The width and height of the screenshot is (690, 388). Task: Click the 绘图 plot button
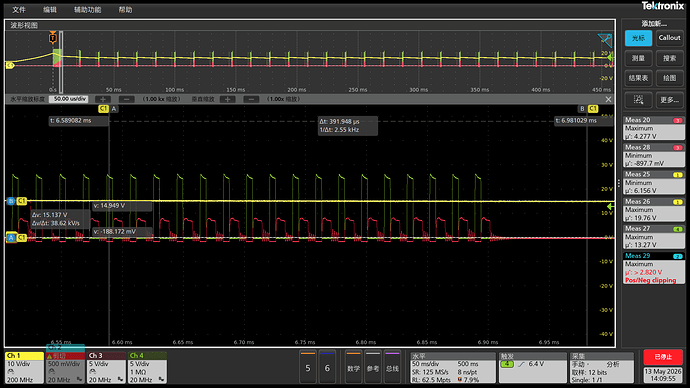[669, 78]
